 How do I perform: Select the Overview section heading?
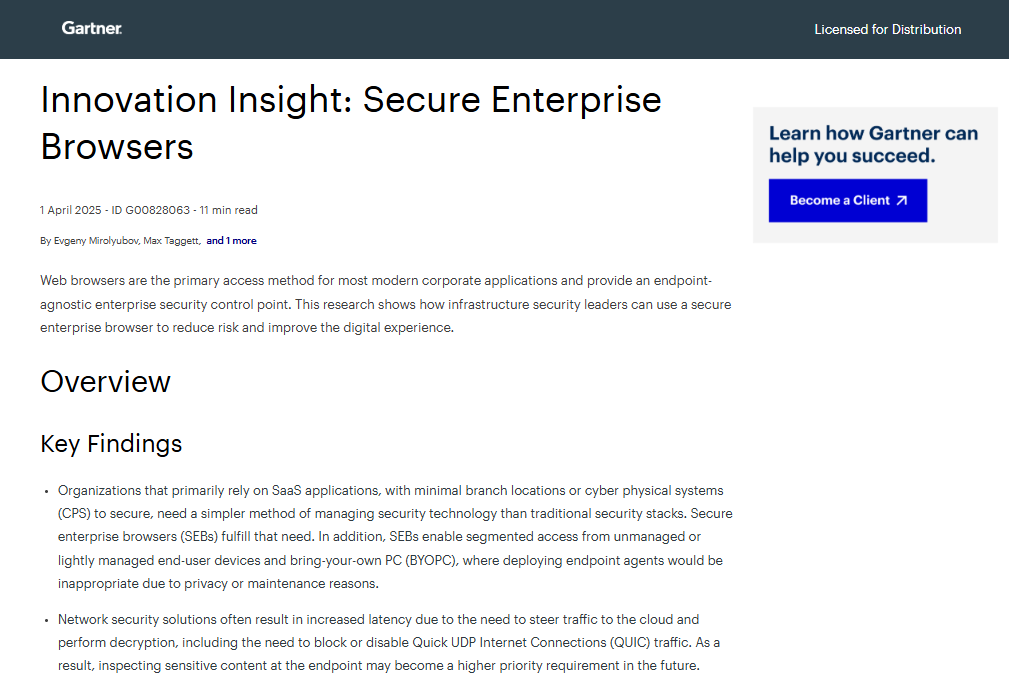(x=105, y=382)
